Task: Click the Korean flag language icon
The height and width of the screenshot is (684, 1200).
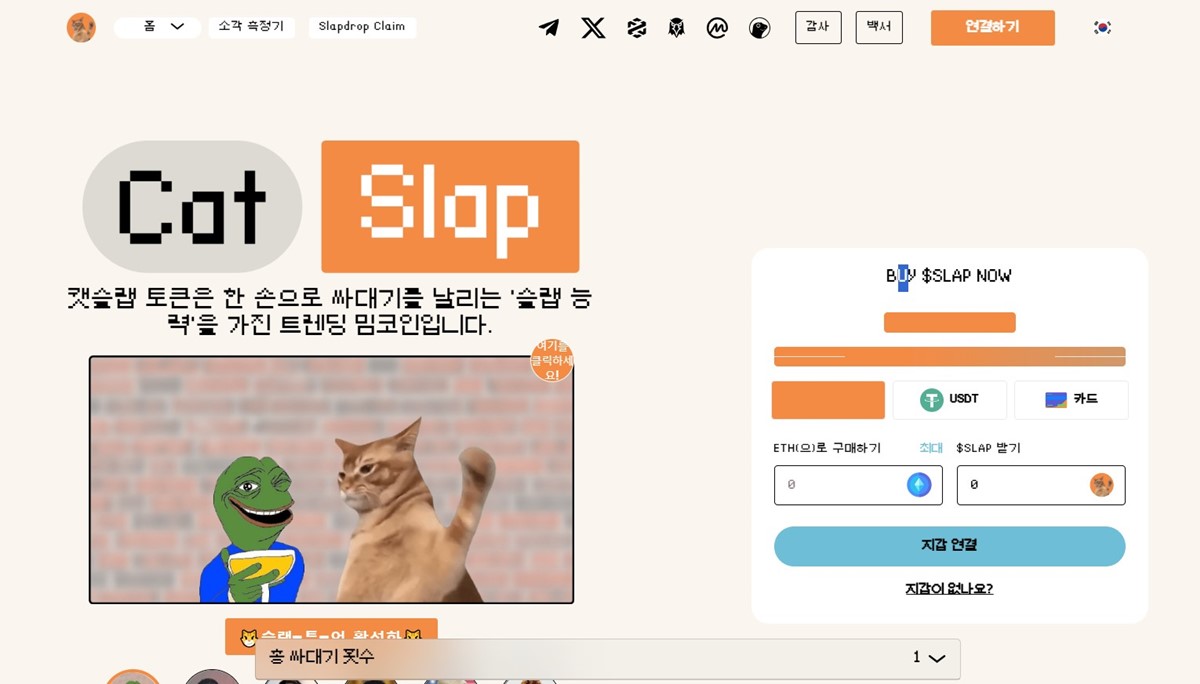Action: [x=1102, y=28]
